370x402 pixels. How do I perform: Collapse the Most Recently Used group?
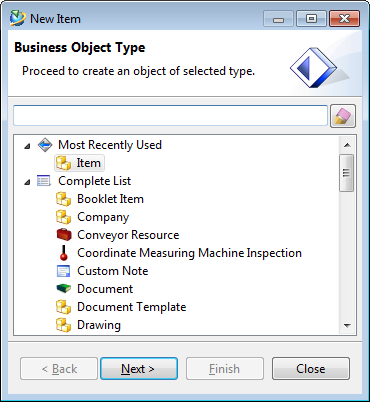coord(27,146)
